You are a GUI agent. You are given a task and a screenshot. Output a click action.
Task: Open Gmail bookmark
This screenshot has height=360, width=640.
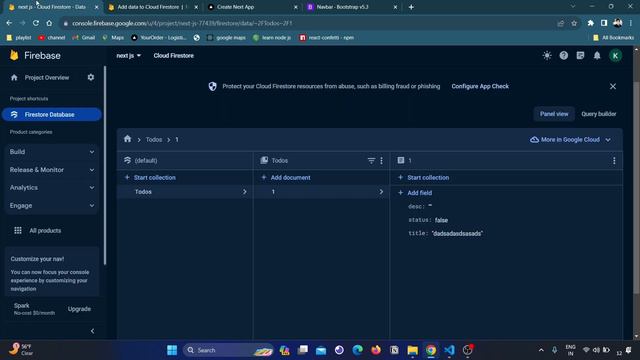(84, 38)
